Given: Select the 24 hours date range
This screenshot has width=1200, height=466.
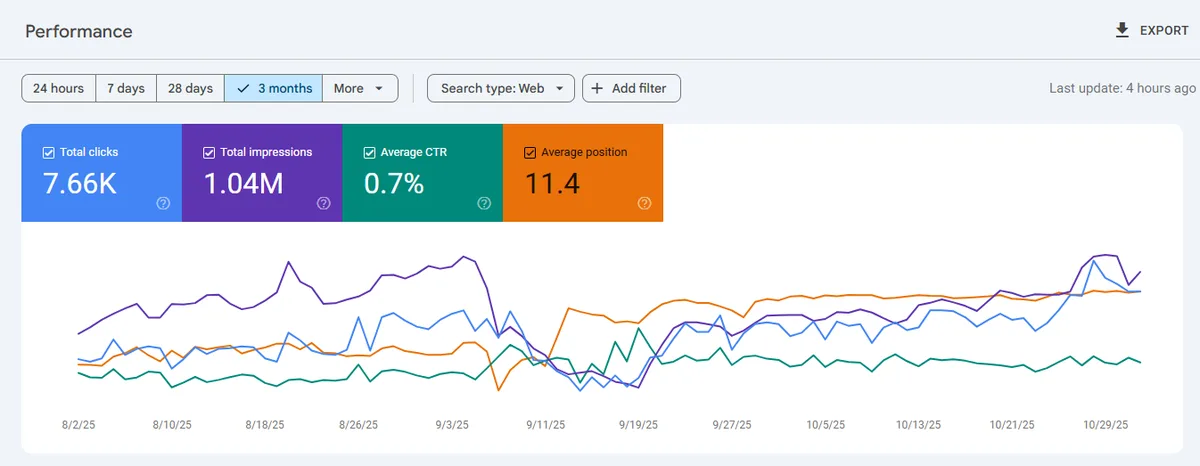Looking at the screenshot, I should (x=59, y=88).
